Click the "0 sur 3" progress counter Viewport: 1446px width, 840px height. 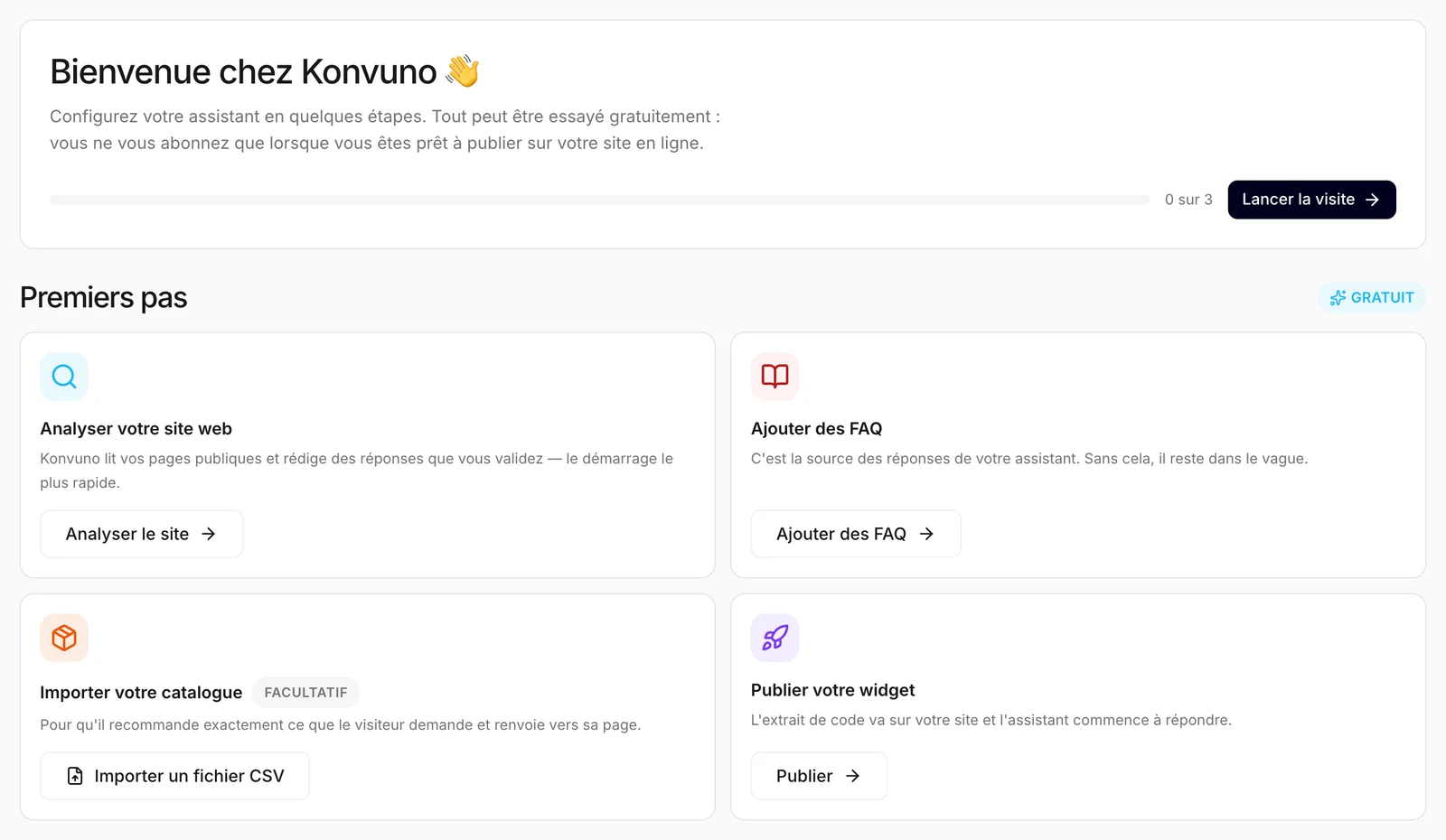click(x=1188, y=200)
